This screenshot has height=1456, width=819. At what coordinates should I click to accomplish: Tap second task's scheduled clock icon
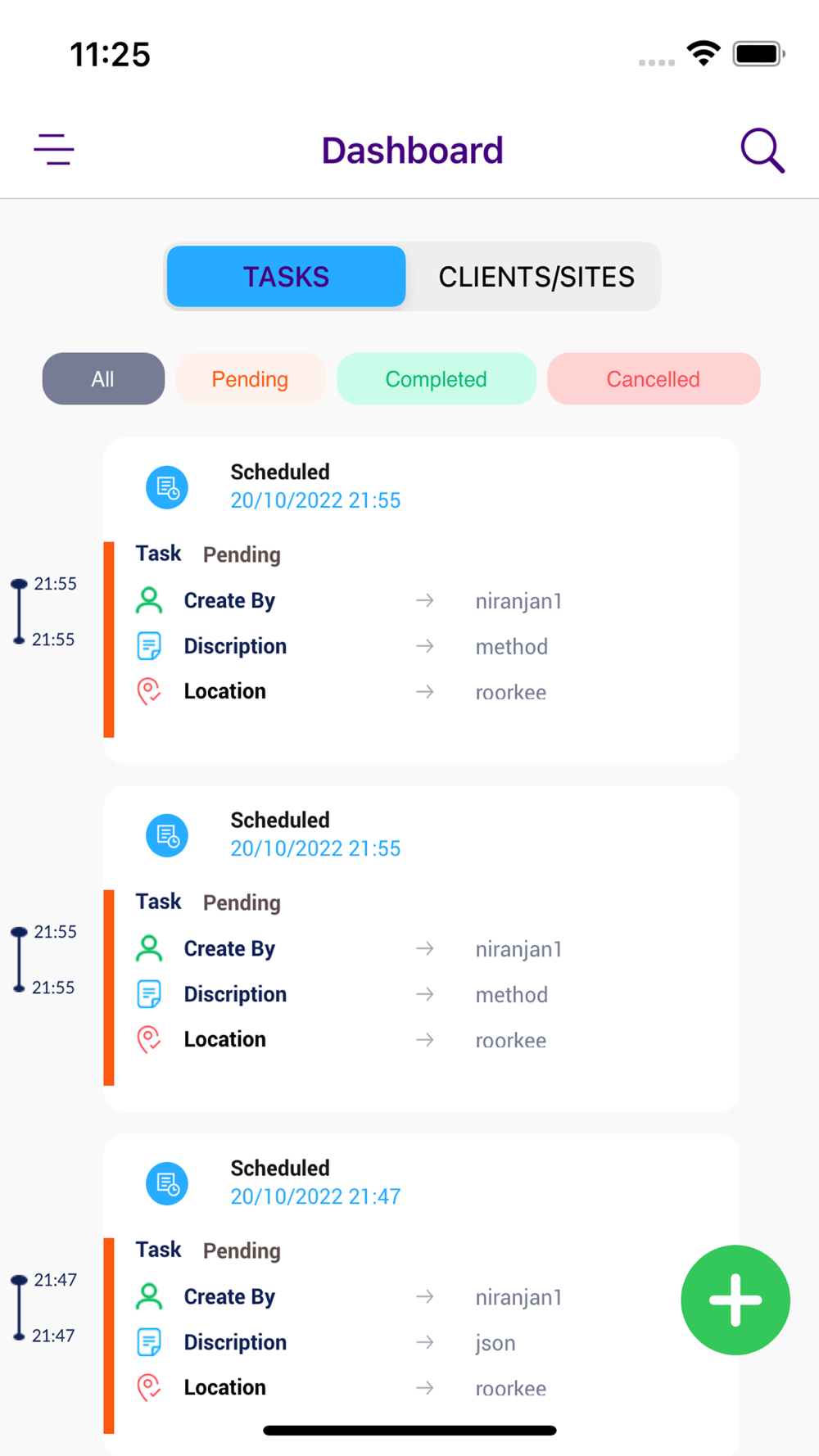167,836
